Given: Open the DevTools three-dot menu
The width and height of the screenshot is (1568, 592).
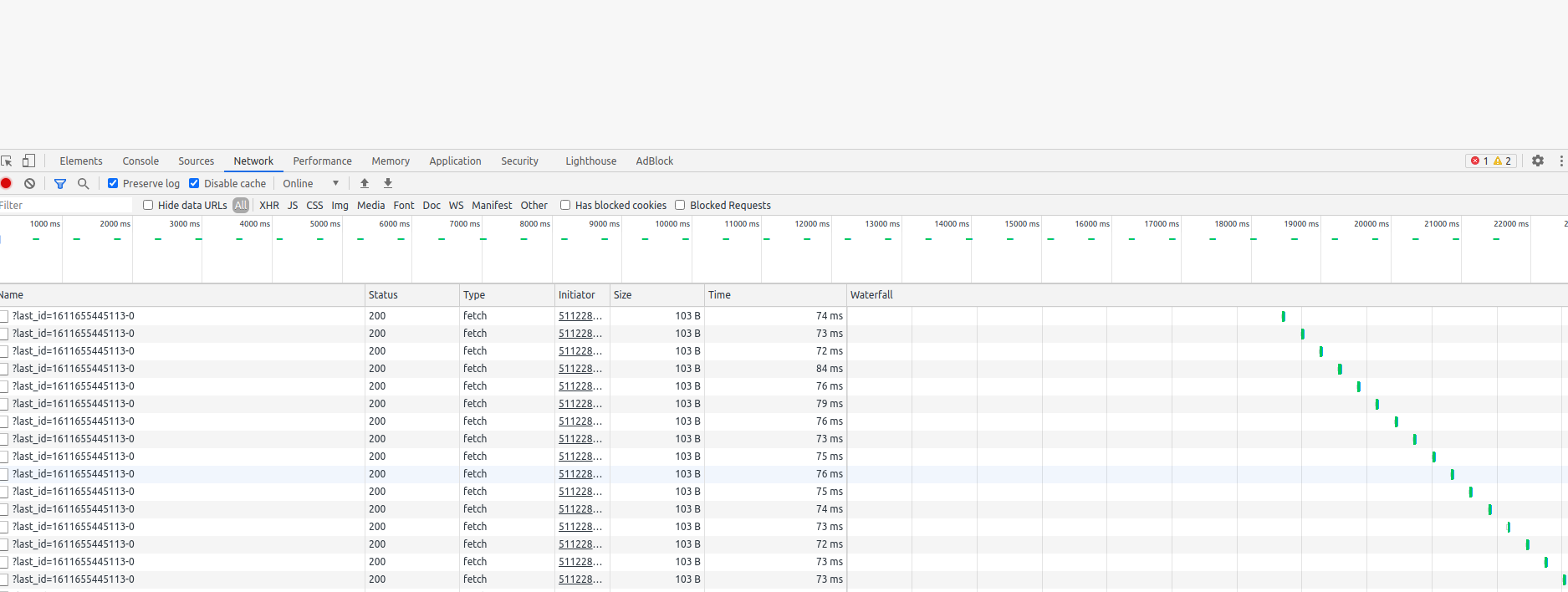Looking at the screenshot, I should pyautogui.click(x=1561, y=161).
